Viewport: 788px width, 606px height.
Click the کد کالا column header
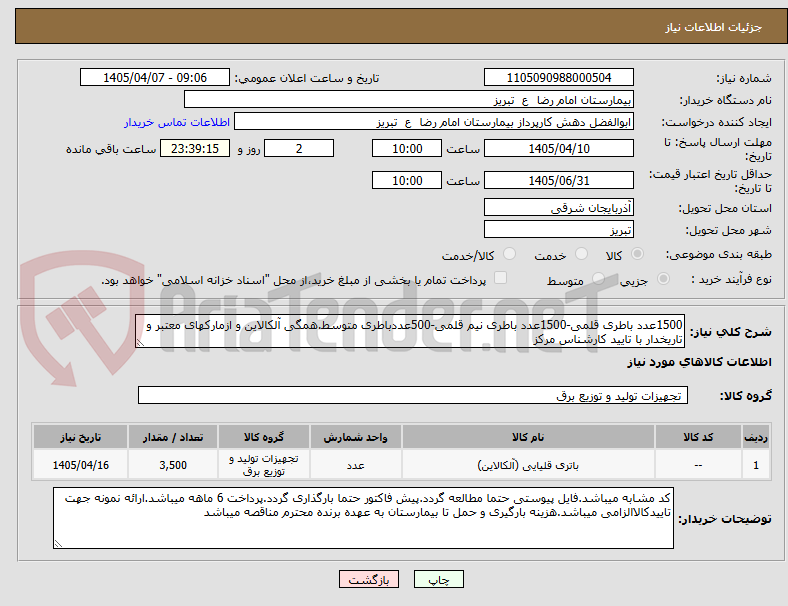698,437
